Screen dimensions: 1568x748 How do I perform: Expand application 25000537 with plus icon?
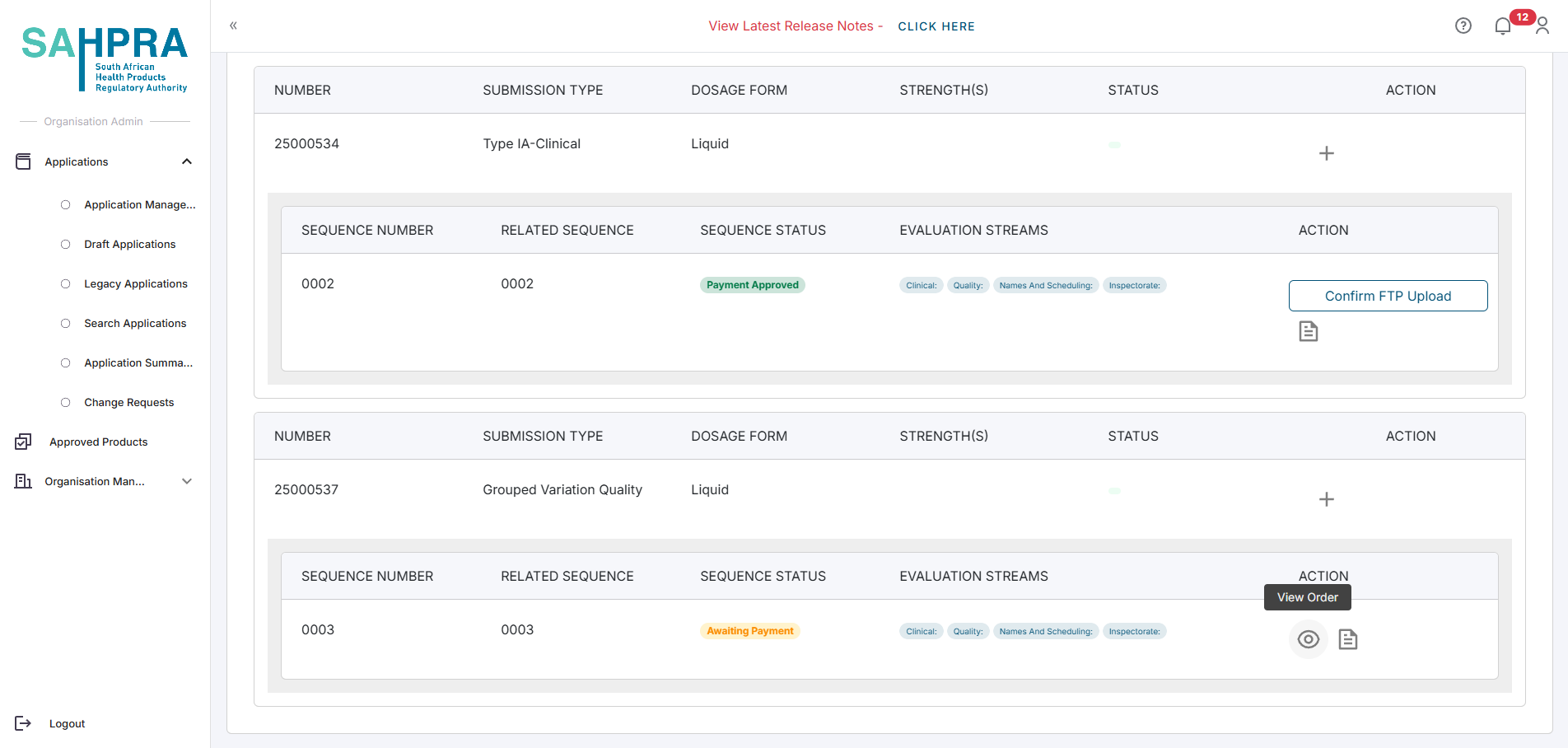click(x=1326, y=499)
